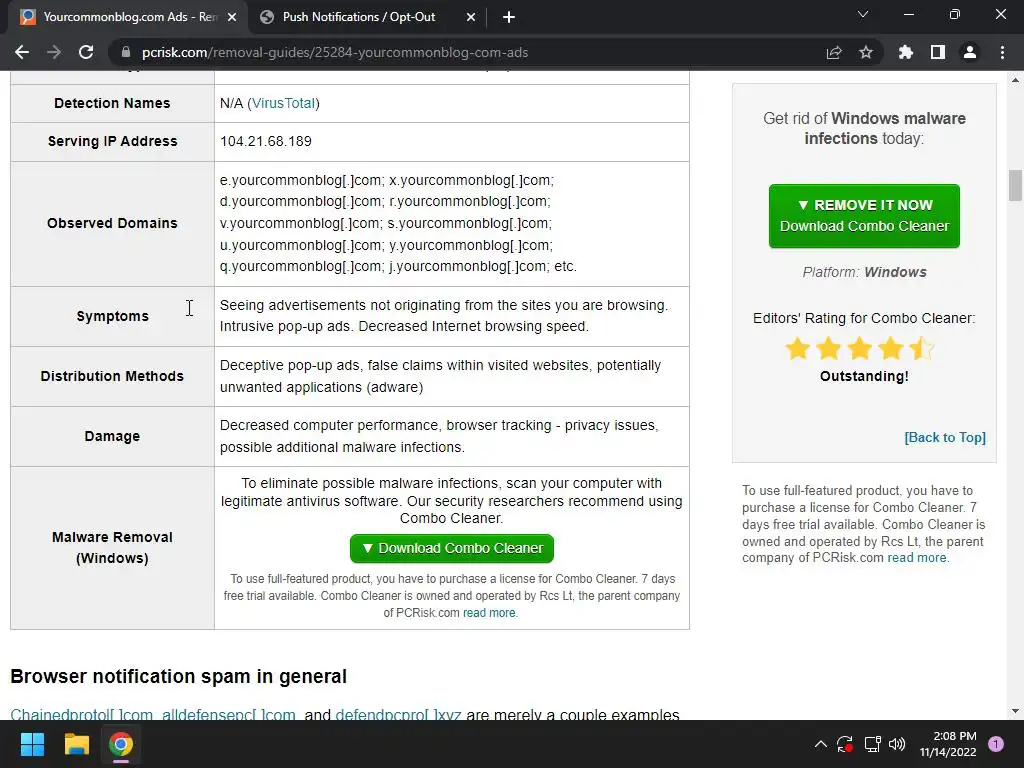Click the scrollbar down arrow
The height and width of the screenshot is (768, 1024).
(1015, 711)
